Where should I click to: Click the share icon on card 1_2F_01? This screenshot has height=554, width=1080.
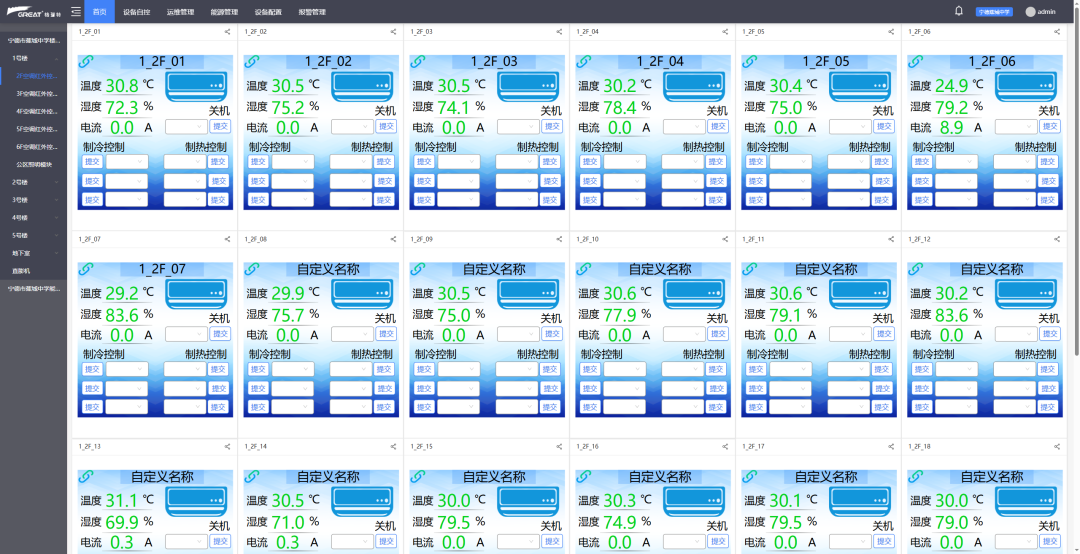pyautogui.click(x=227, y=32)
